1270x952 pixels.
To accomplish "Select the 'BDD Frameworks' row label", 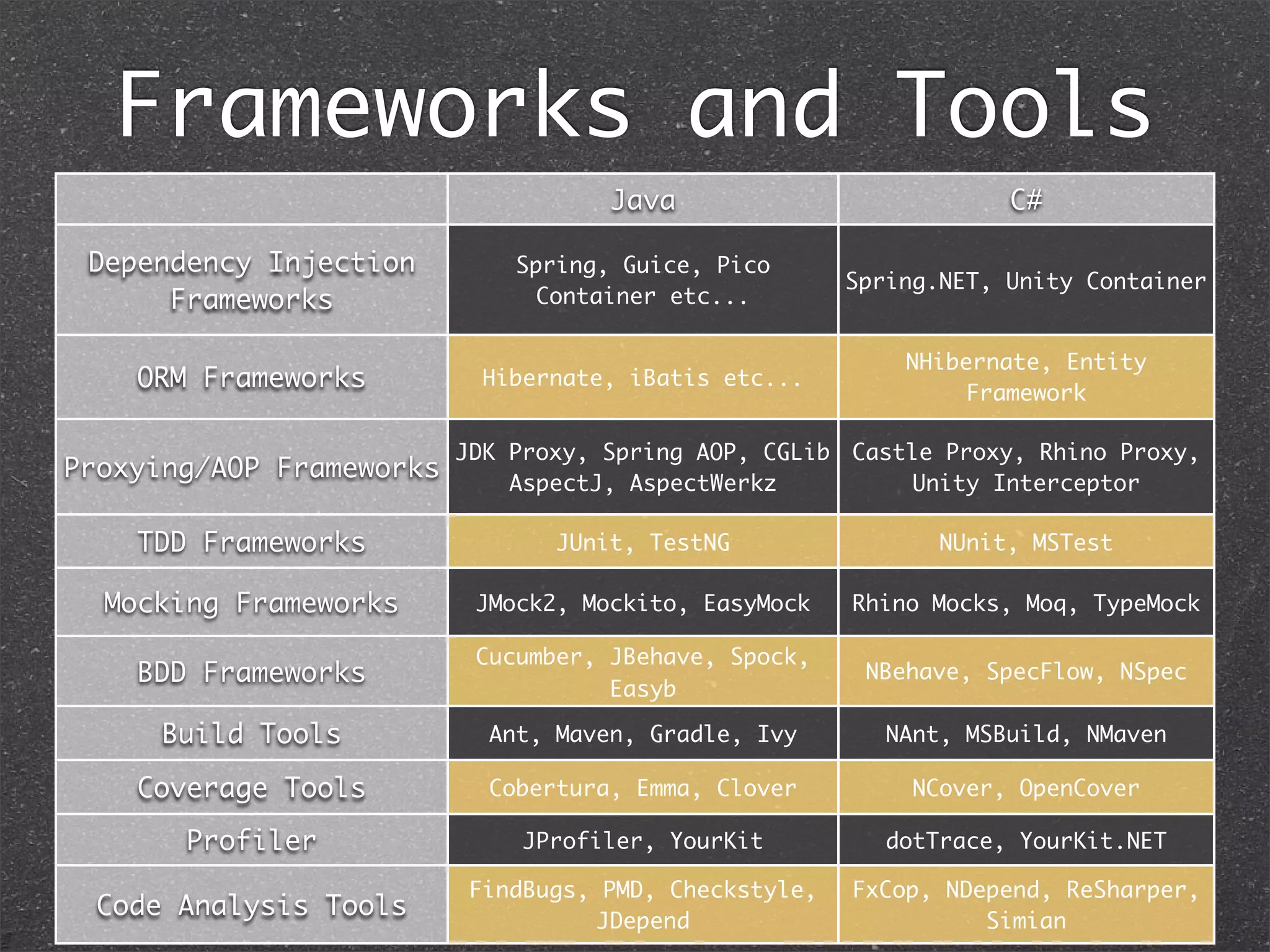I will click(x=252, y=672).
